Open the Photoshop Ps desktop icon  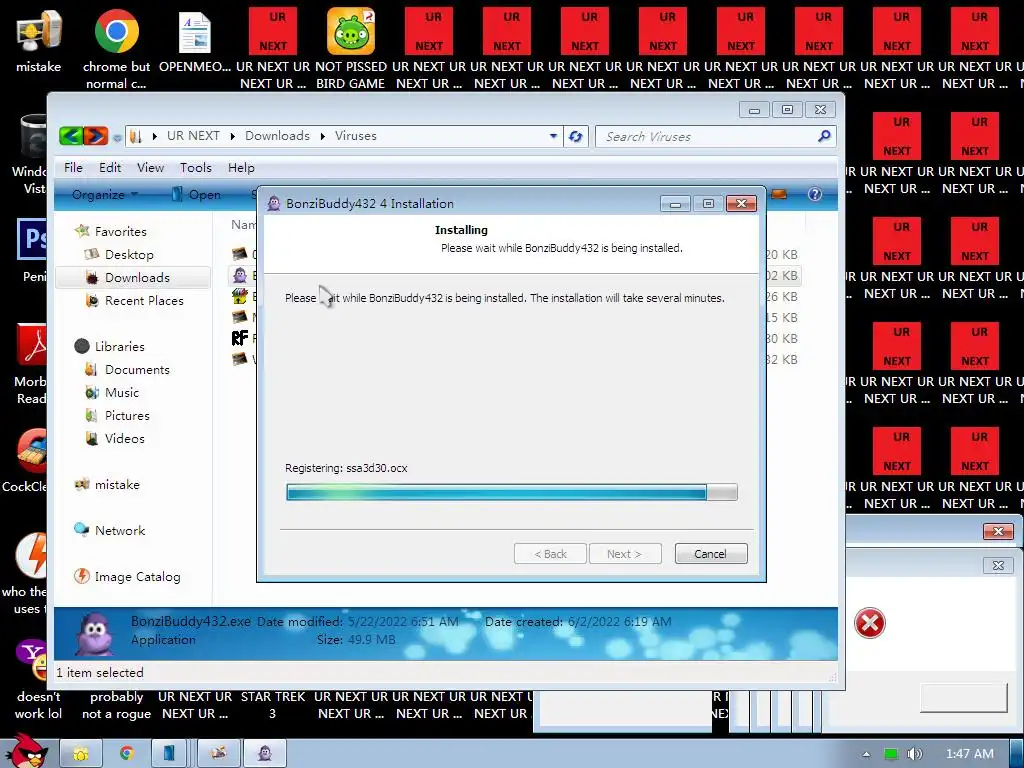(x=31, y=240)
